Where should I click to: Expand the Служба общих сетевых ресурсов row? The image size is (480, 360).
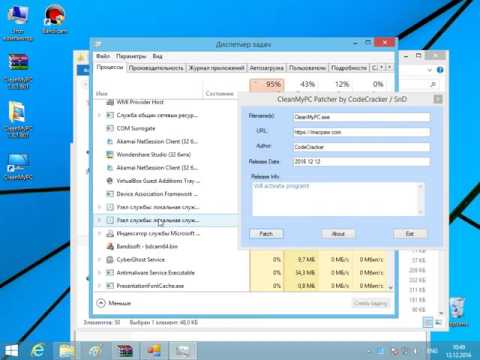pos(99,115)
